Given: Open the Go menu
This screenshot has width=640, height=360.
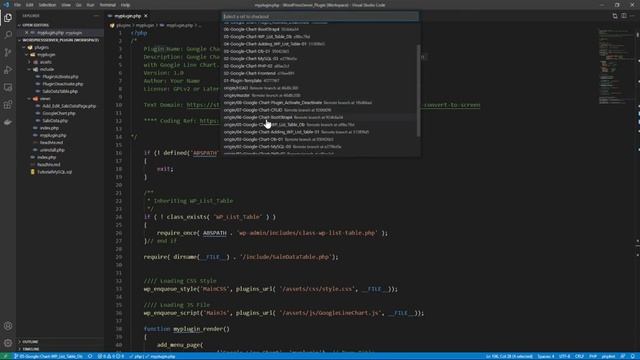Looking at the screenshot, I should pyautogui.click(x=78, y=5).
